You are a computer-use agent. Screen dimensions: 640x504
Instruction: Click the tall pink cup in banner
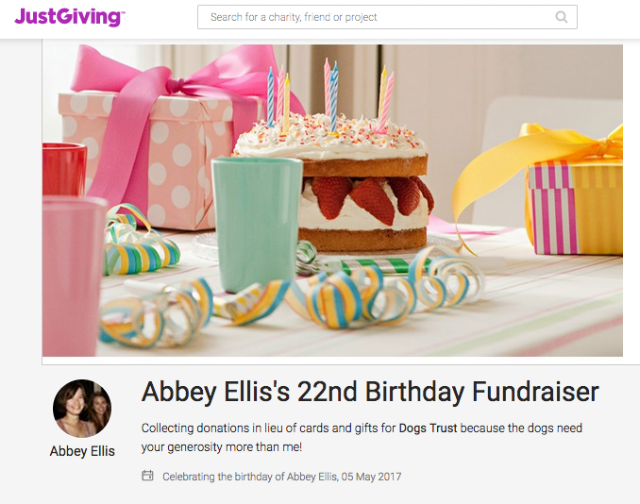pos(73,275)
